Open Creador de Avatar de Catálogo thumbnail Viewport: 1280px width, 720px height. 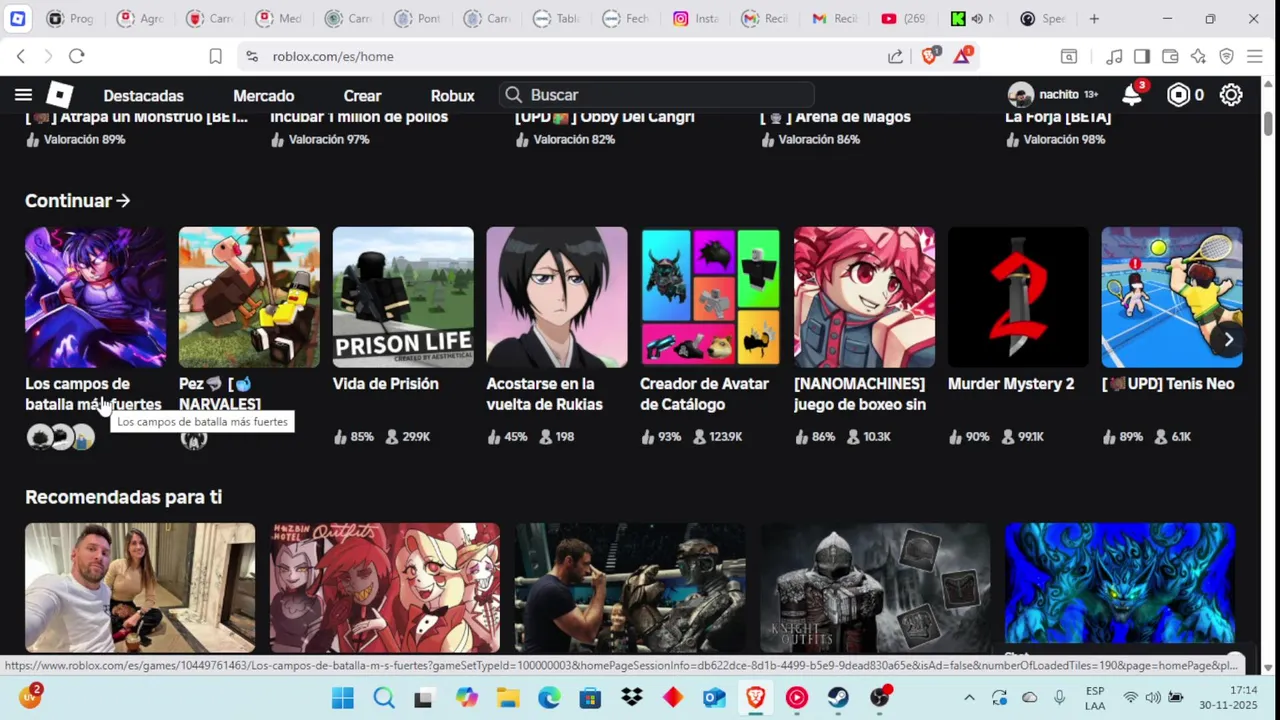[x=711, y=297]
